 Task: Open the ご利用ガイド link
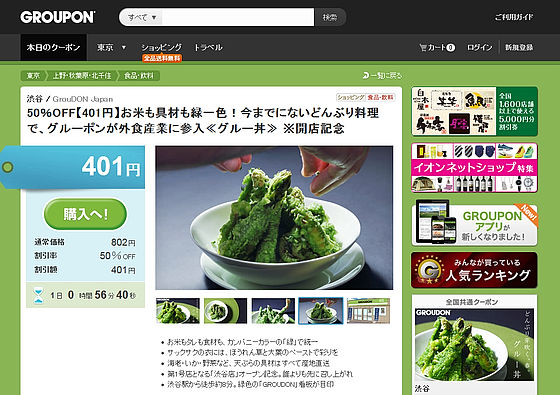[x=514, y=17]
